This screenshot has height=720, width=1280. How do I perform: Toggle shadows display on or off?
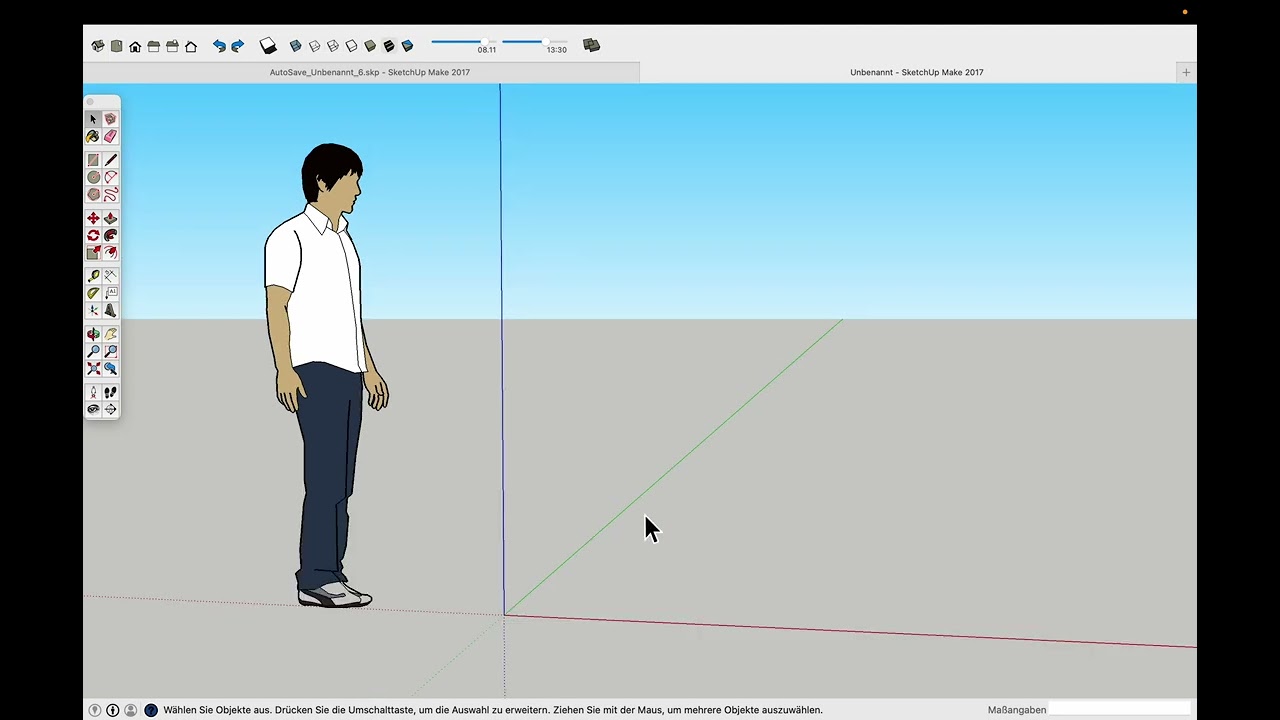pos(268,46)
